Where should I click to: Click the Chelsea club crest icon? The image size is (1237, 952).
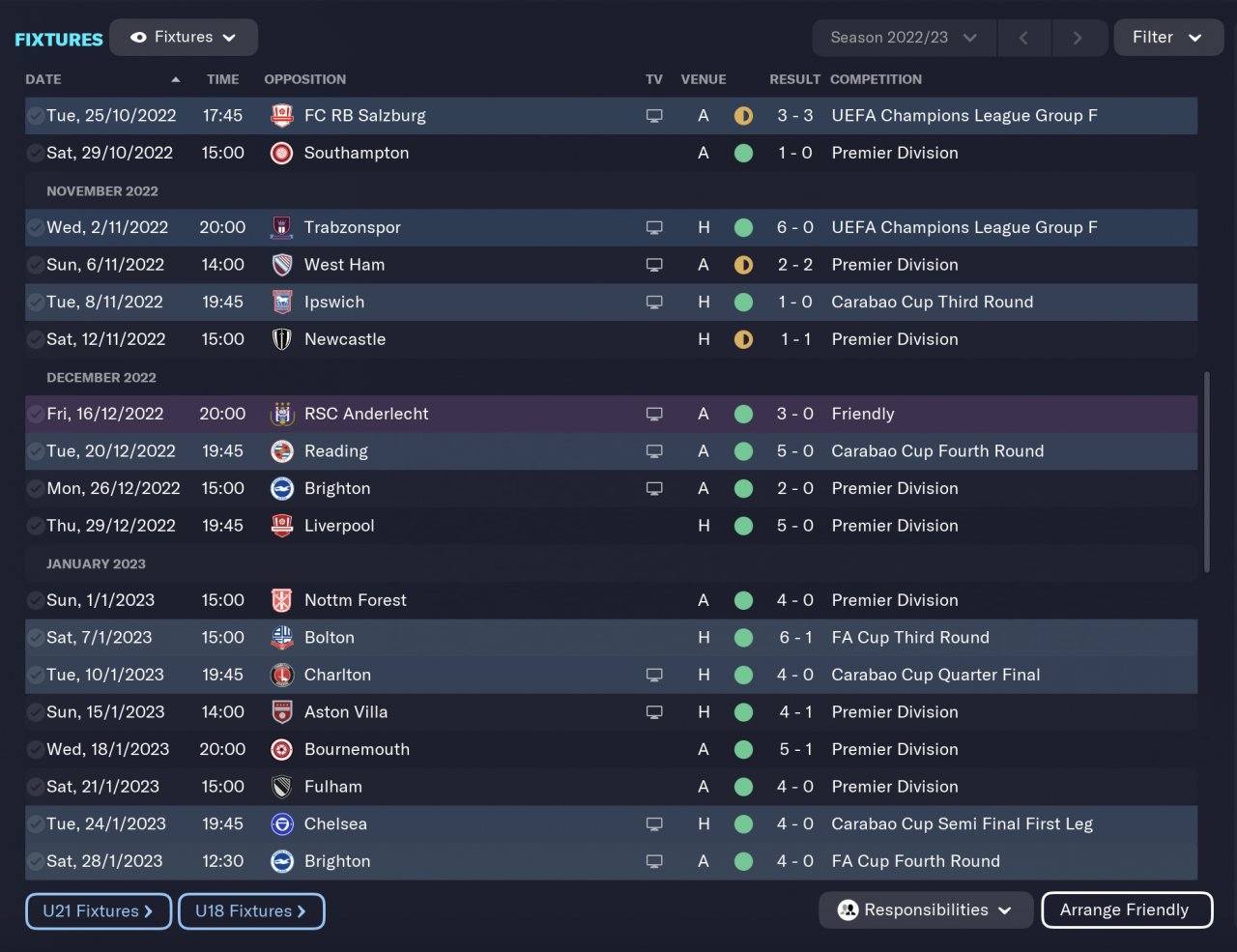(282, 824)
